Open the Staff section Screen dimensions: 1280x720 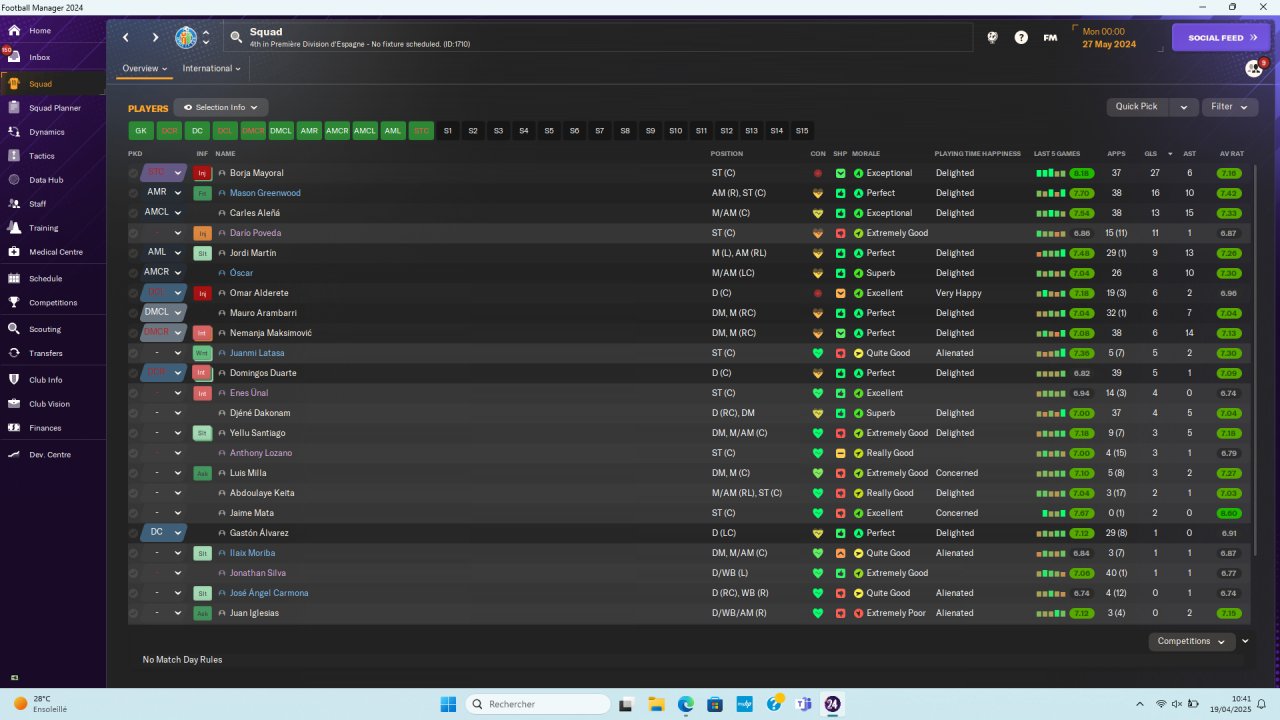click(38, 204)
